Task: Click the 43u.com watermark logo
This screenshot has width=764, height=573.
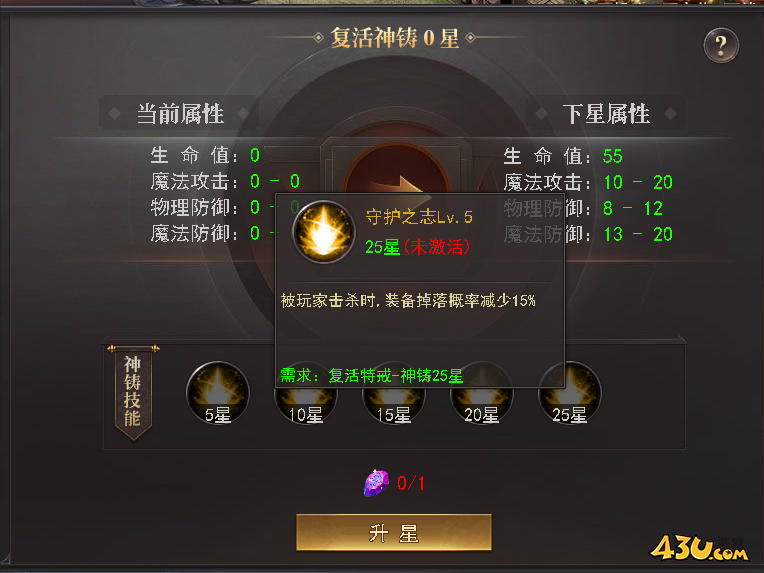Action: [700, 548]
